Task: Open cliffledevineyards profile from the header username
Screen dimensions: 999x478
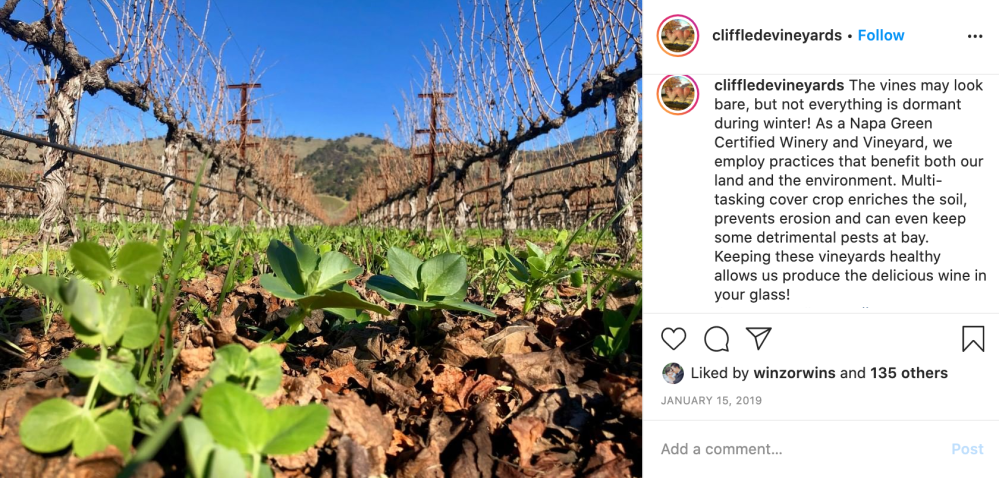Action: (x=776, y=35)
